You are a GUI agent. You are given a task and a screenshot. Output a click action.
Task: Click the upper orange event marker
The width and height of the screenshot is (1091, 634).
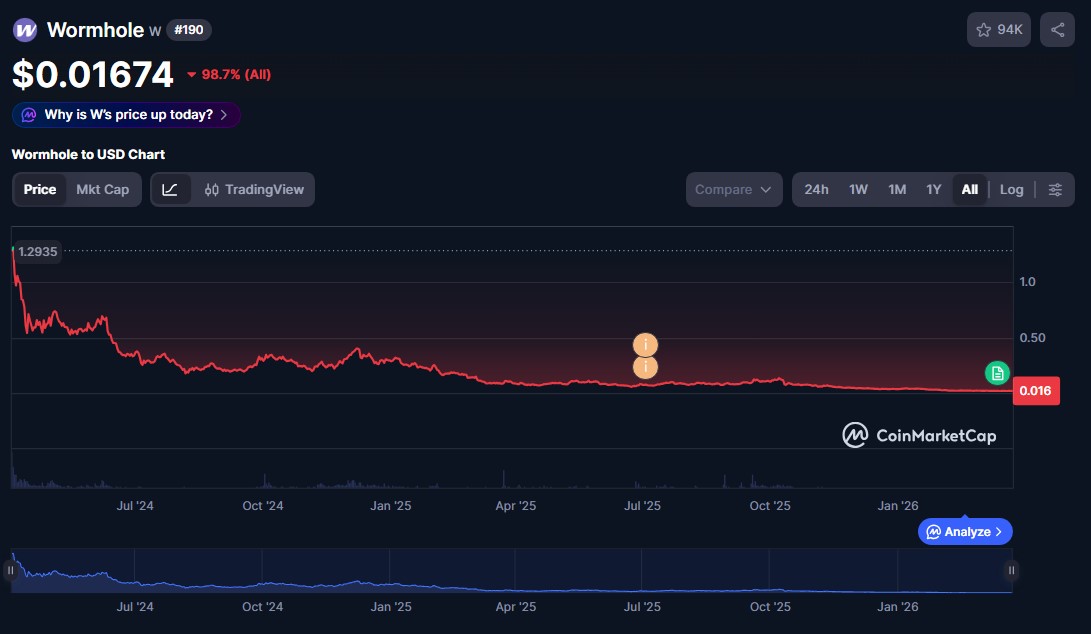(645, 344)
